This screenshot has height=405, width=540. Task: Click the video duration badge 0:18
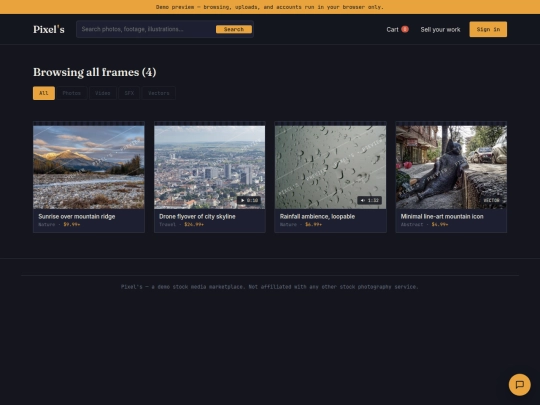249,200
